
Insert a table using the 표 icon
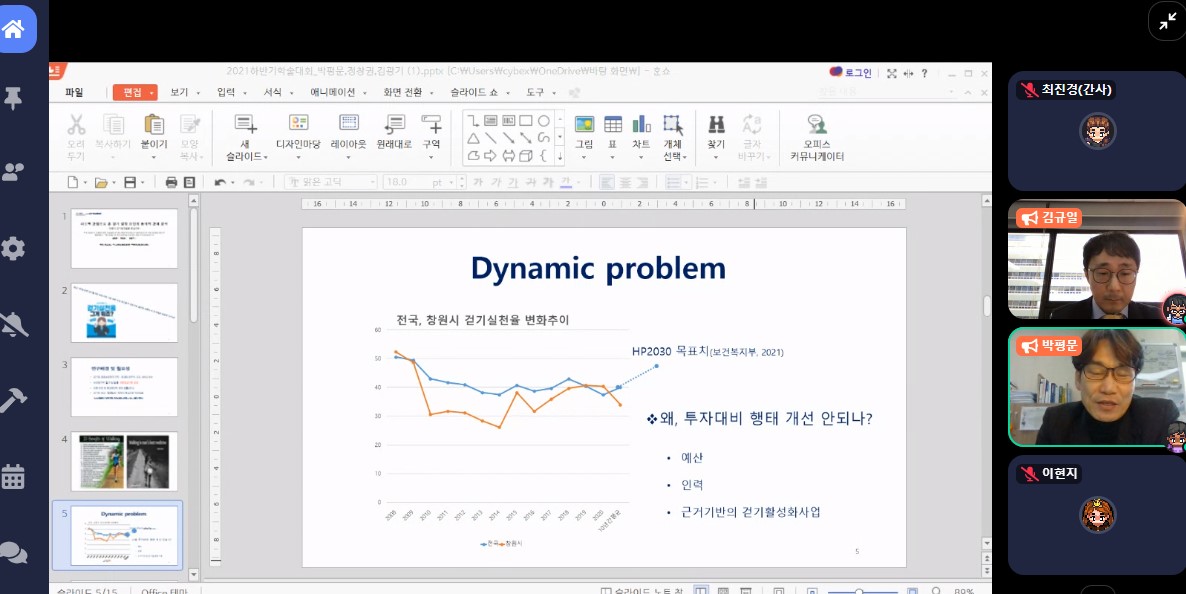[612, 125]
